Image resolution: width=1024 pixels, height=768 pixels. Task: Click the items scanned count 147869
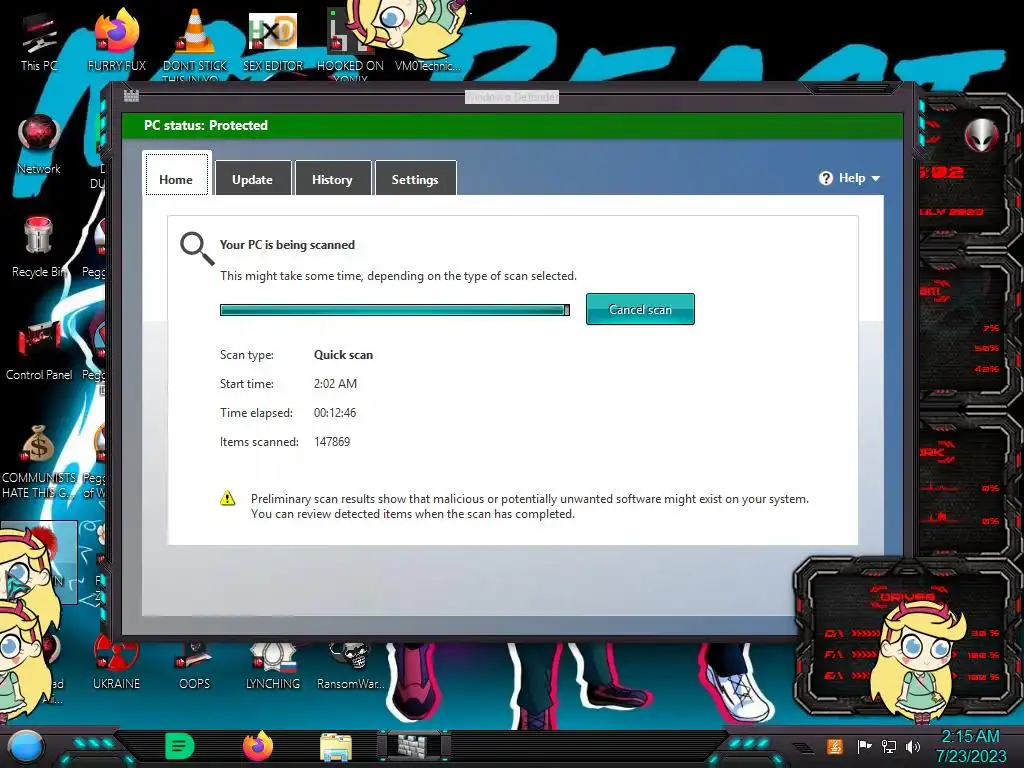tap(332, 441)
